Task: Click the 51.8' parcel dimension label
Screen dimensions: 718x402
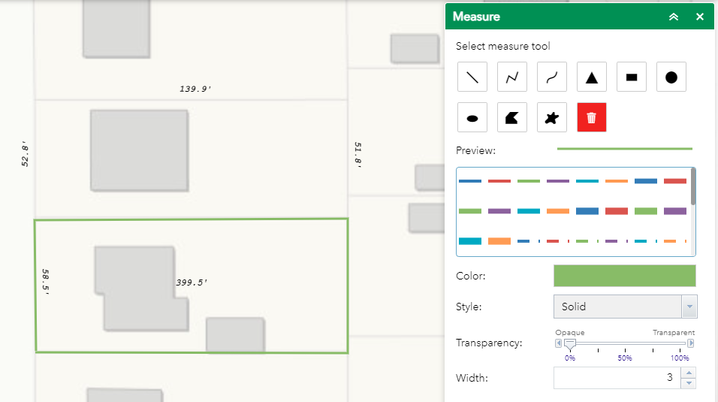Action: [x=358, y=155]
